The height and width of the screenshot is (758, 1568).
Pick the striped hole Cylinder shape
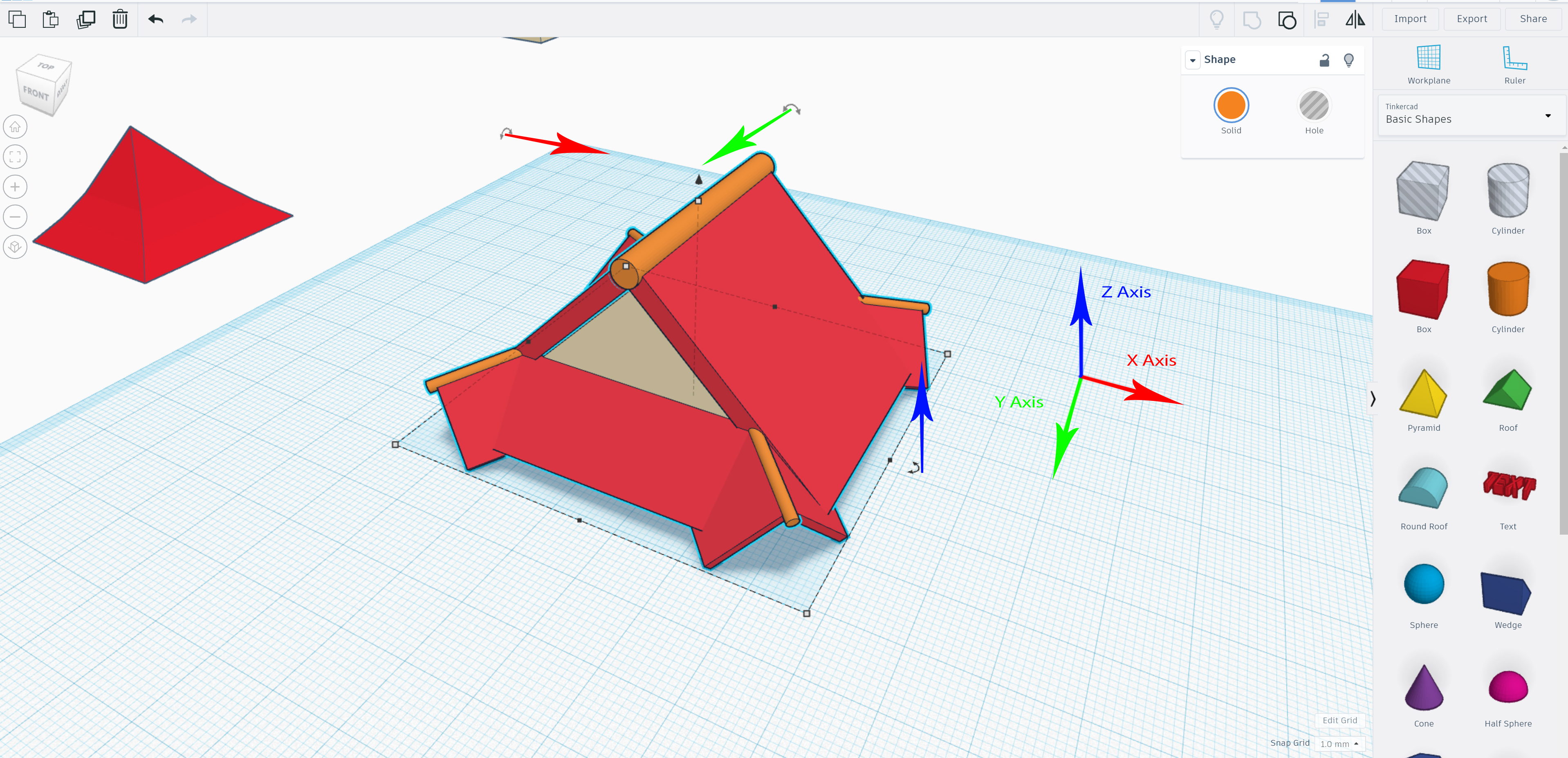[x=1508, y=191]
